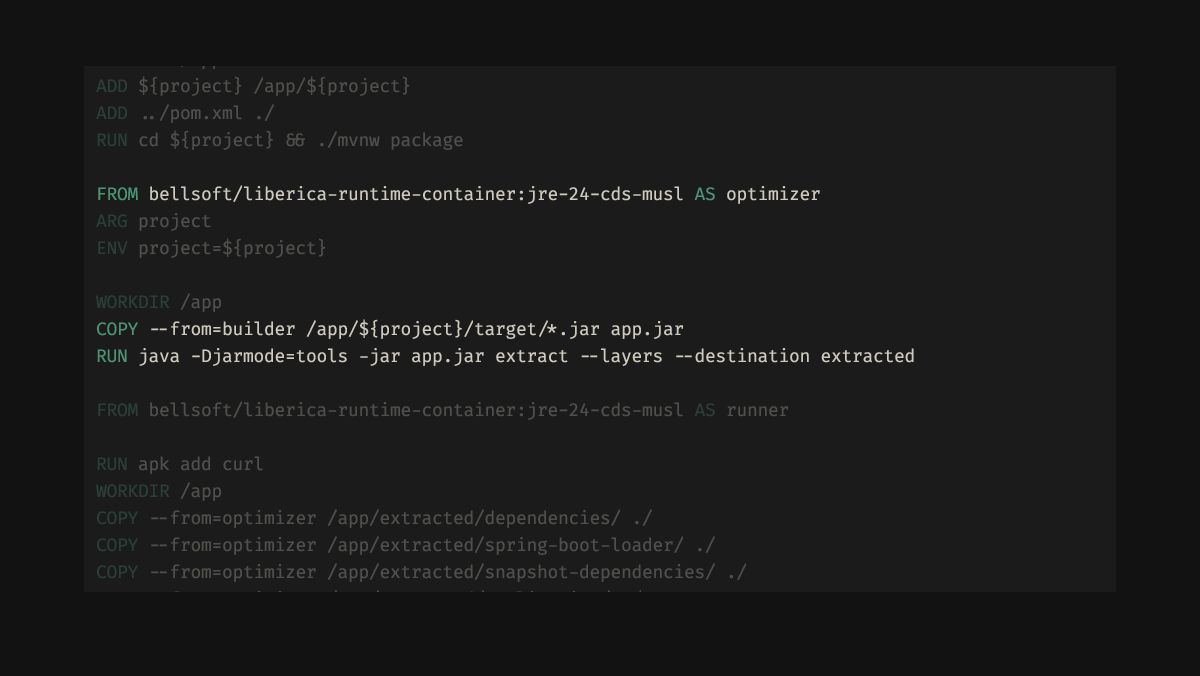Viewport: 1200px width, 676px height.
Task: Click the dimmed FROM keyword of runner stage
Action: pos(117,410)
